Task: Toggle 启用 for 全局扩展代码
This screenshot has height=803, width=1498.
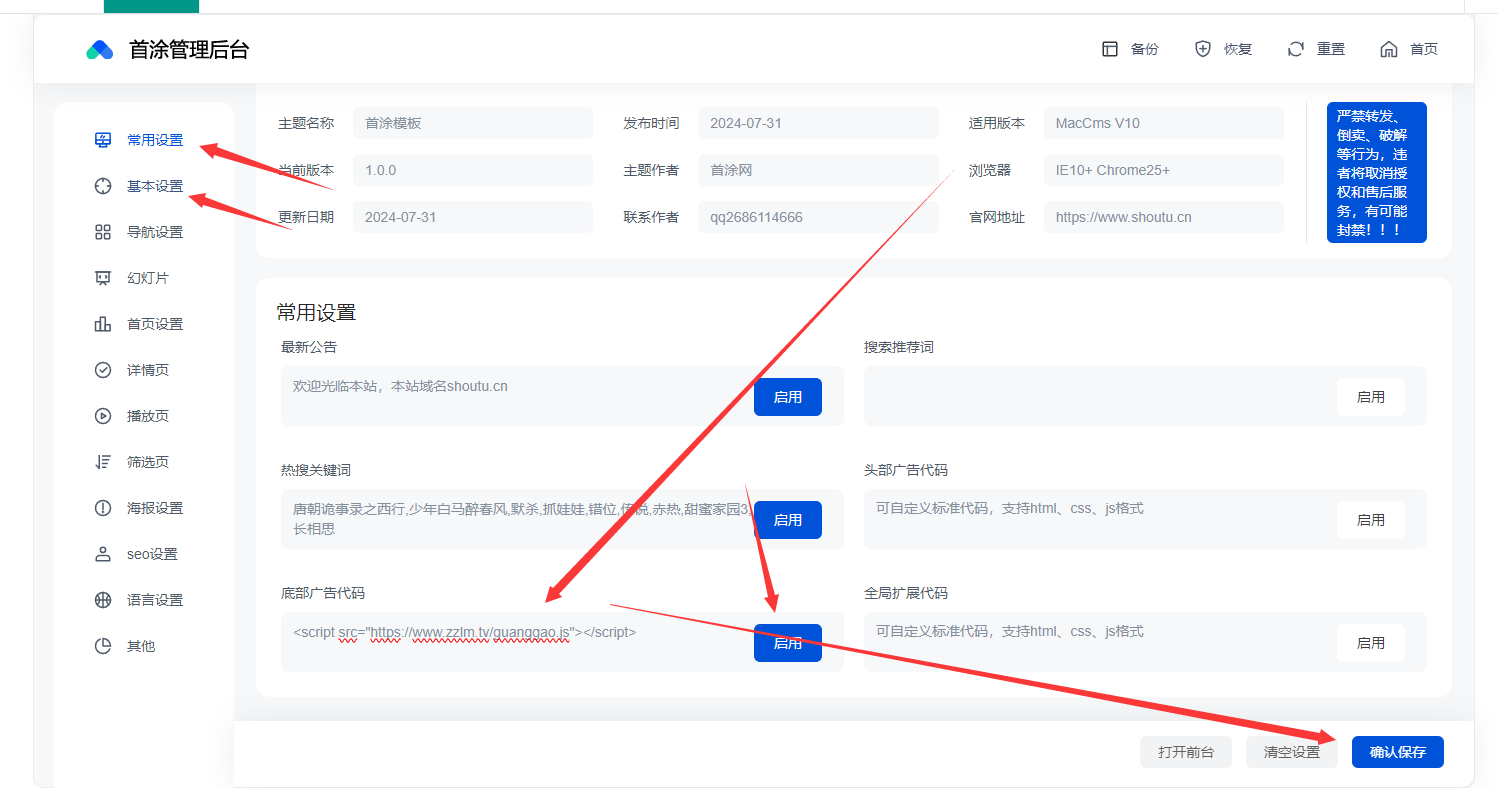Action: (1371, 643)
